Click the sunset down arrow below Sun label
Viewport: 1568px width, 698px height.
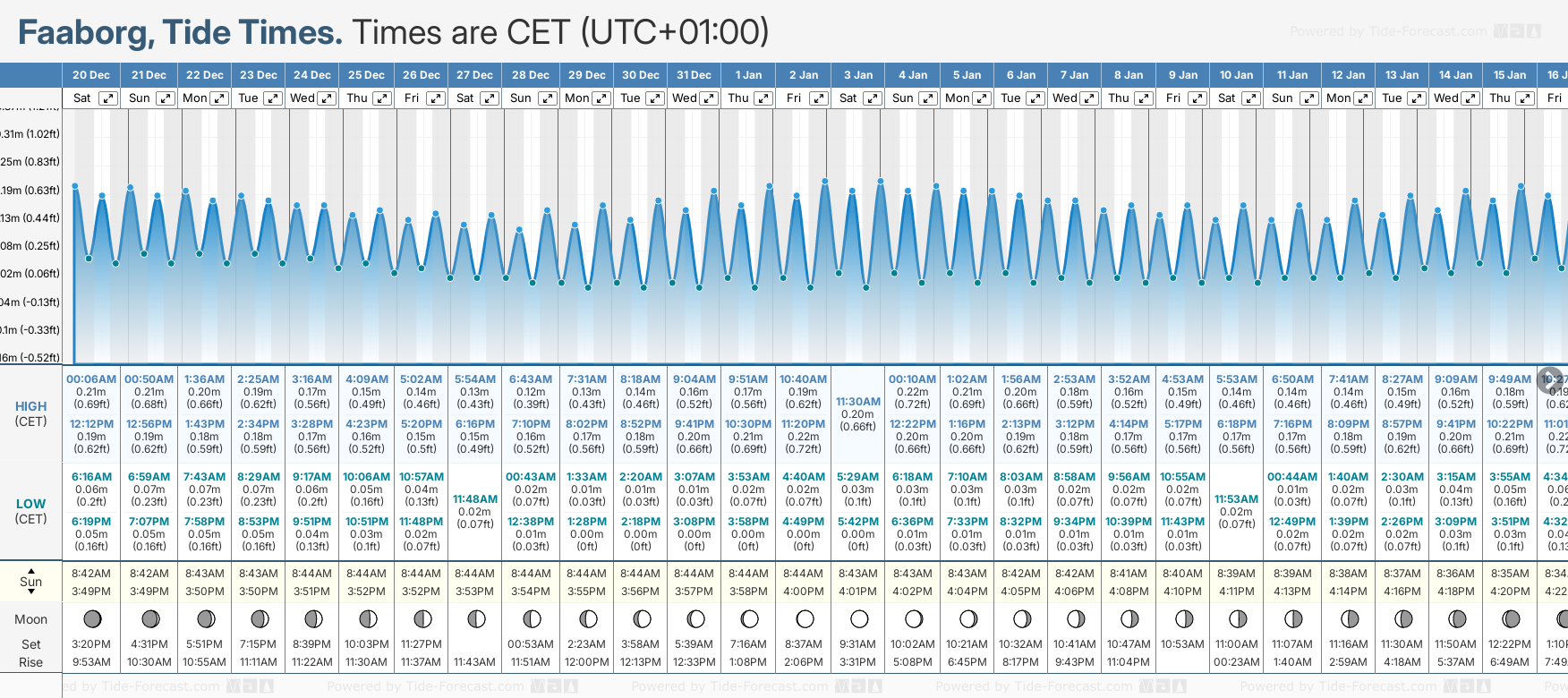[x=31, y=593]
